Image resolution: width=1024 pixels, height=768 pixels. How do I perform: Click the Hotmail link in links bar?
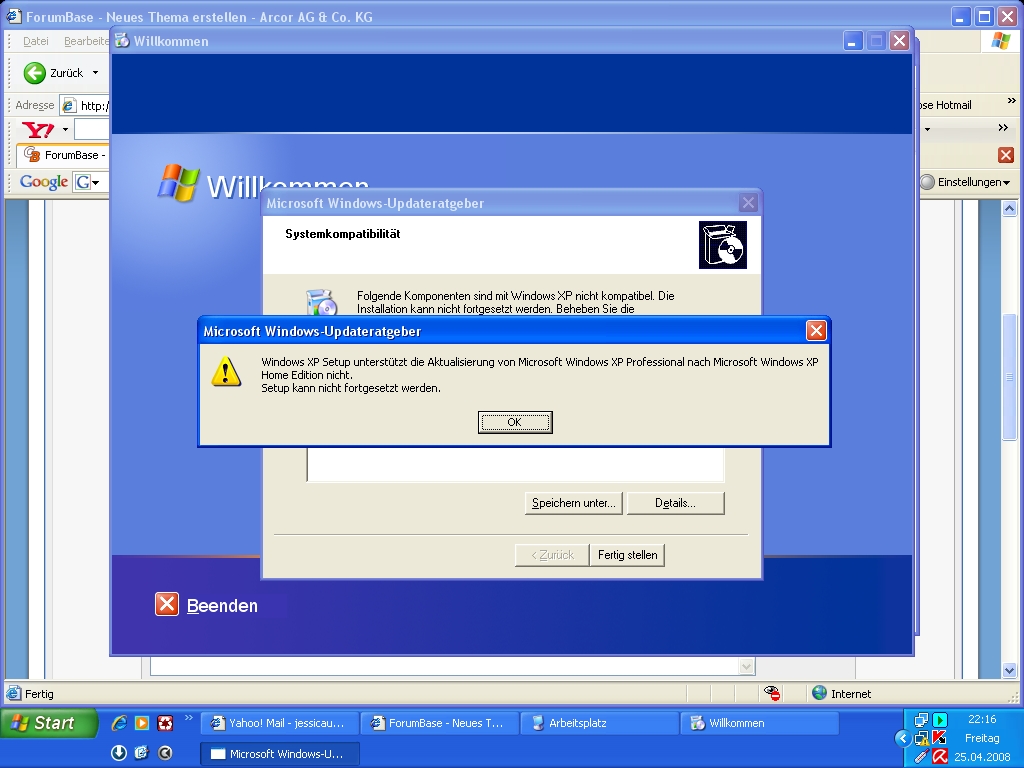[946, 105]
